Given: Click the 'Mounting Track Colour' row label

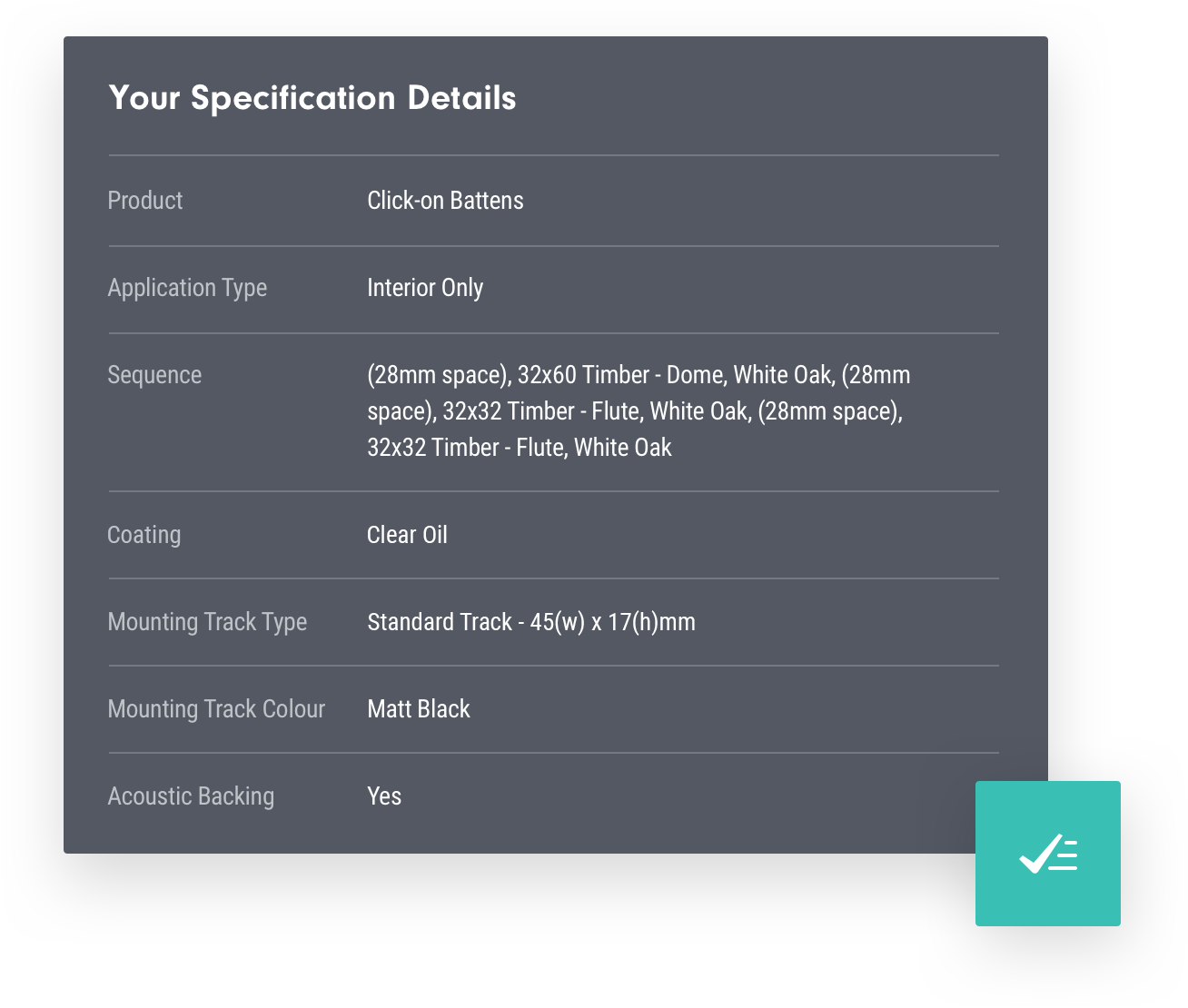Looking at the screenshot, I should [x=216, y=708].
